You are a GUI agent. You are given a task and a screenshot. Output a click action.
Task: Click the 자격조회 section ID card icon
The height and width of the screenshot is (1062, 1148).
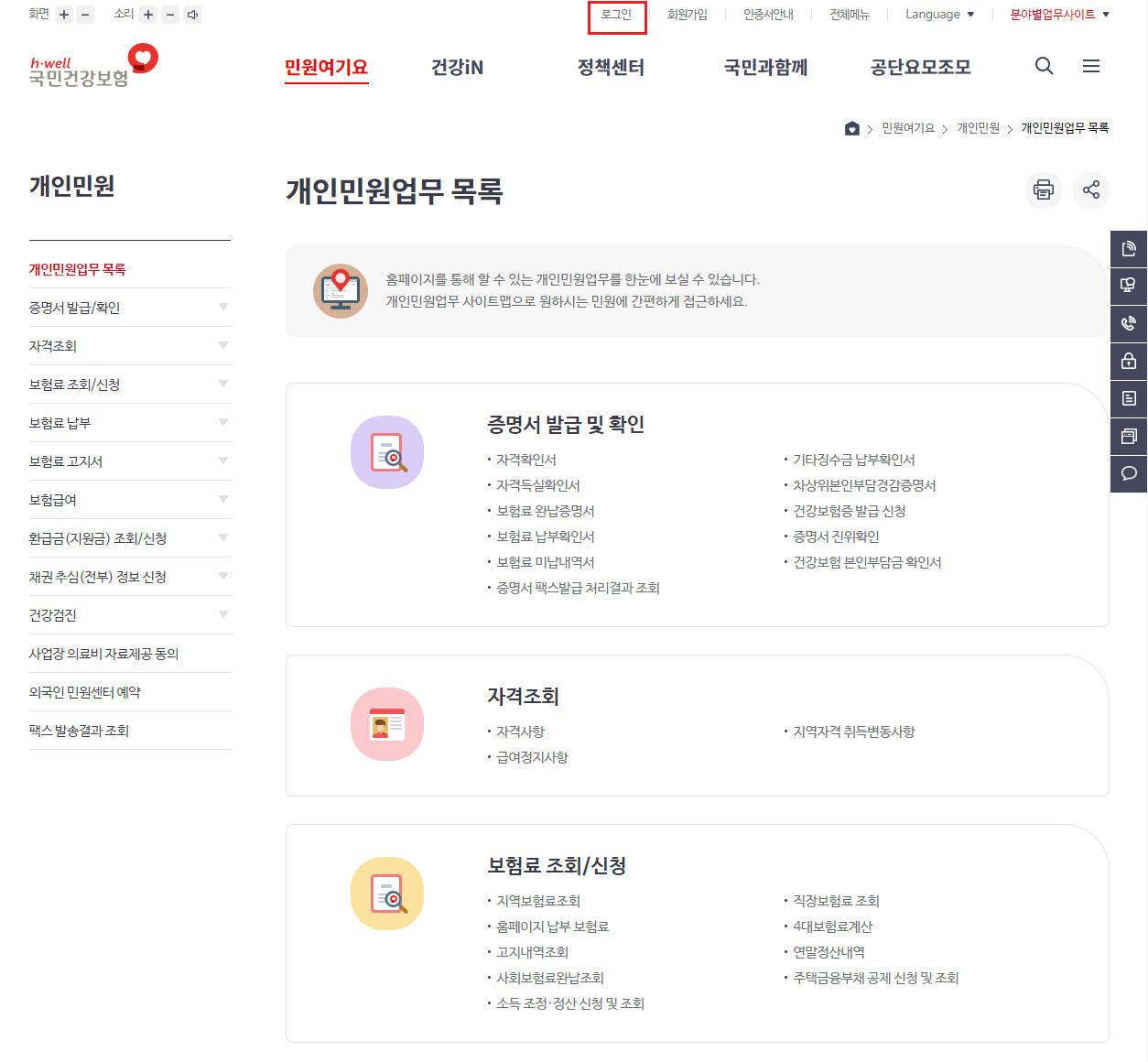(387, 724)
